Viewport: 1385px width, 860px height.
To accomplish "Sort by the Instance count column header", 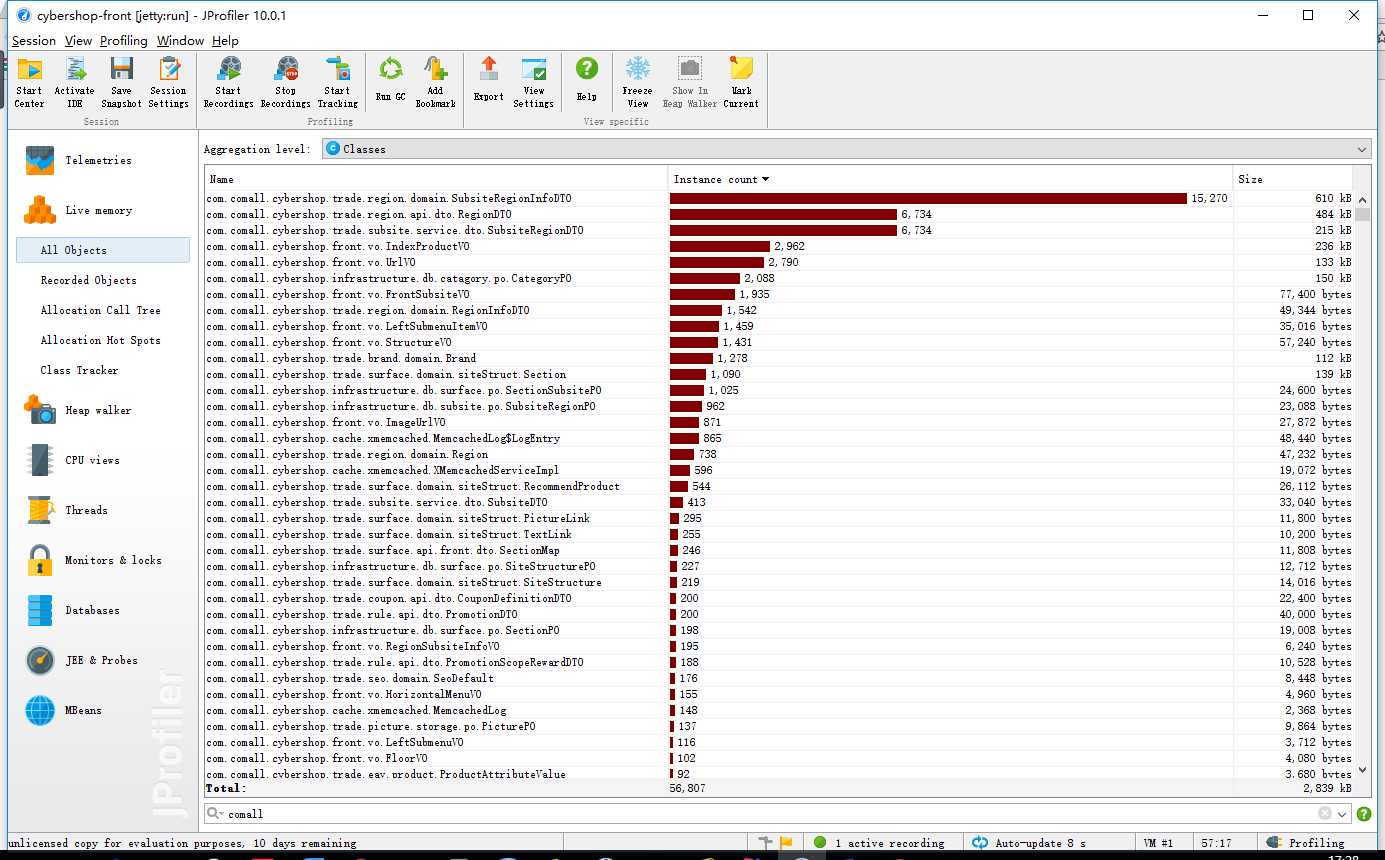I will click(950, 179).
